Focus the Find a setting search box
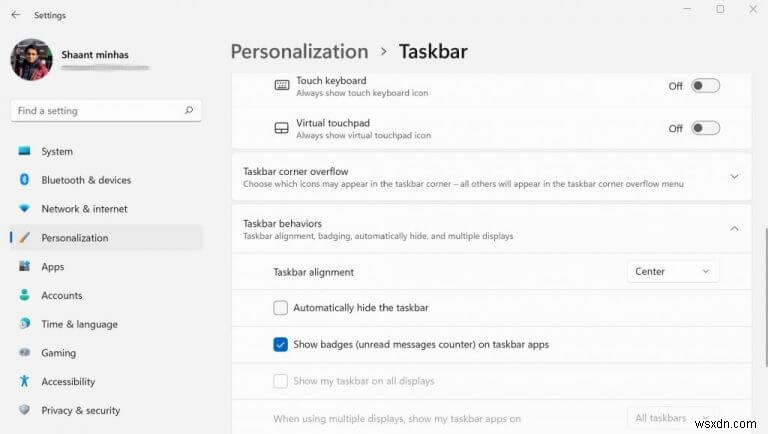The width and height of the screenshot is (768, 434). [x=106, y=111]
